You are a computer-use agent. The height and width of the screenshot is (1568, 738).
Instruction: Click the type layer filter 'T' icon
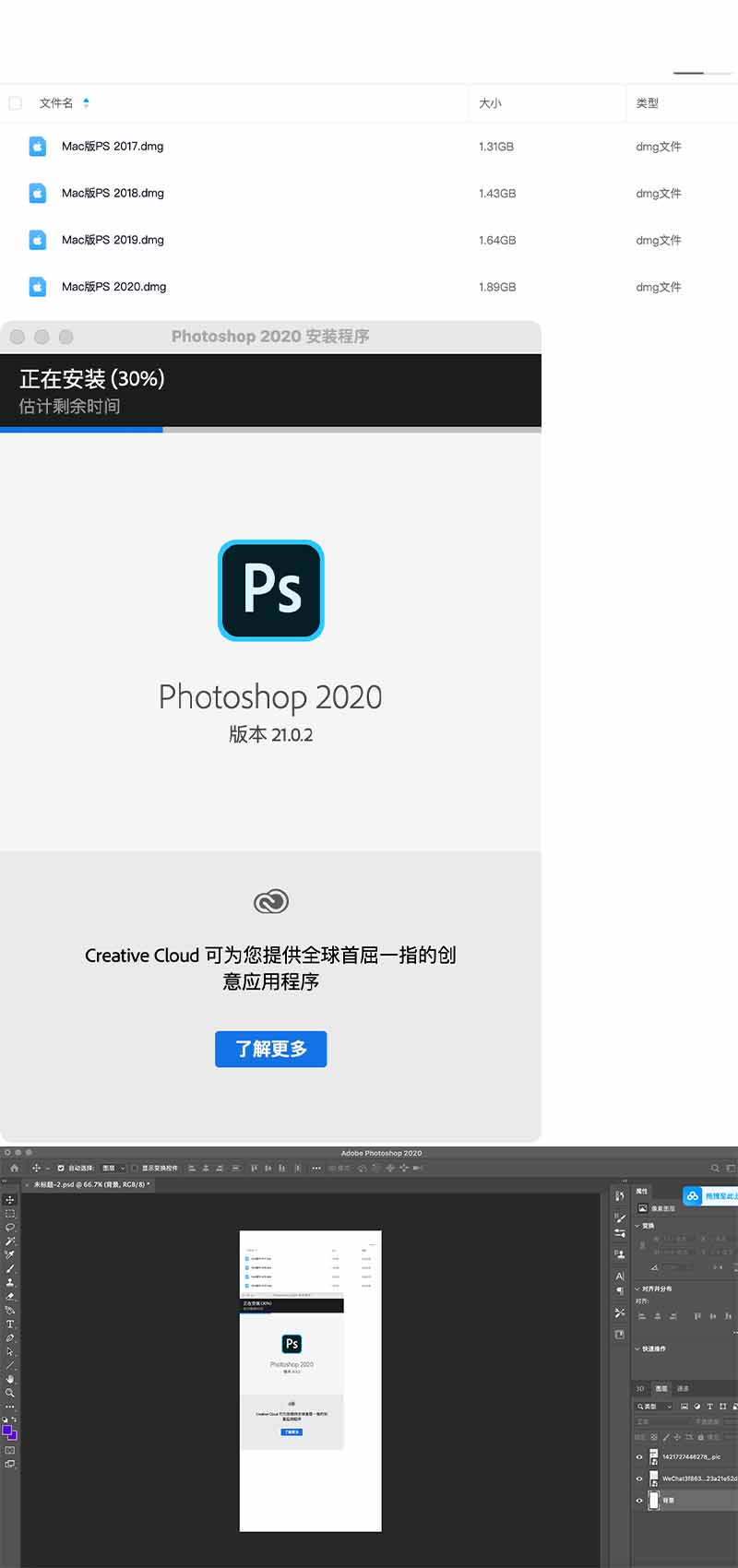click(709, 1407)
